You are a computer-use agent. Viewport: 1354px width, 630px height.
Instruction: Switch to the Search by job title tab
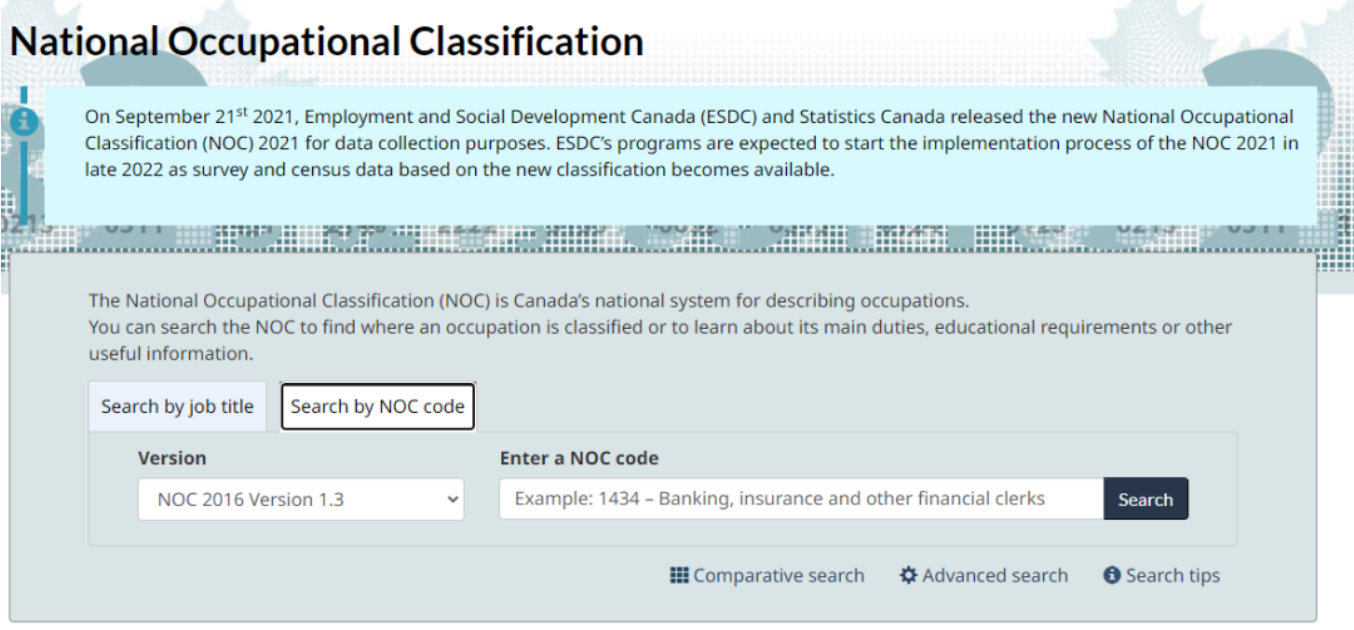(177, 407)
